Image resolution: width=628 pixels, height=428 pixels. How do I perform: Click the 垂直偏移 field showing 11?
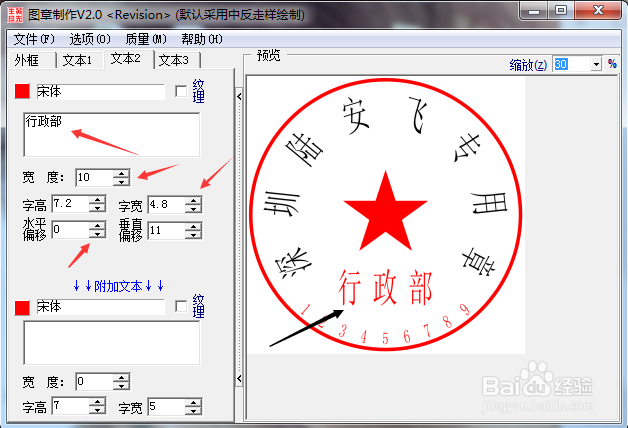167,231
